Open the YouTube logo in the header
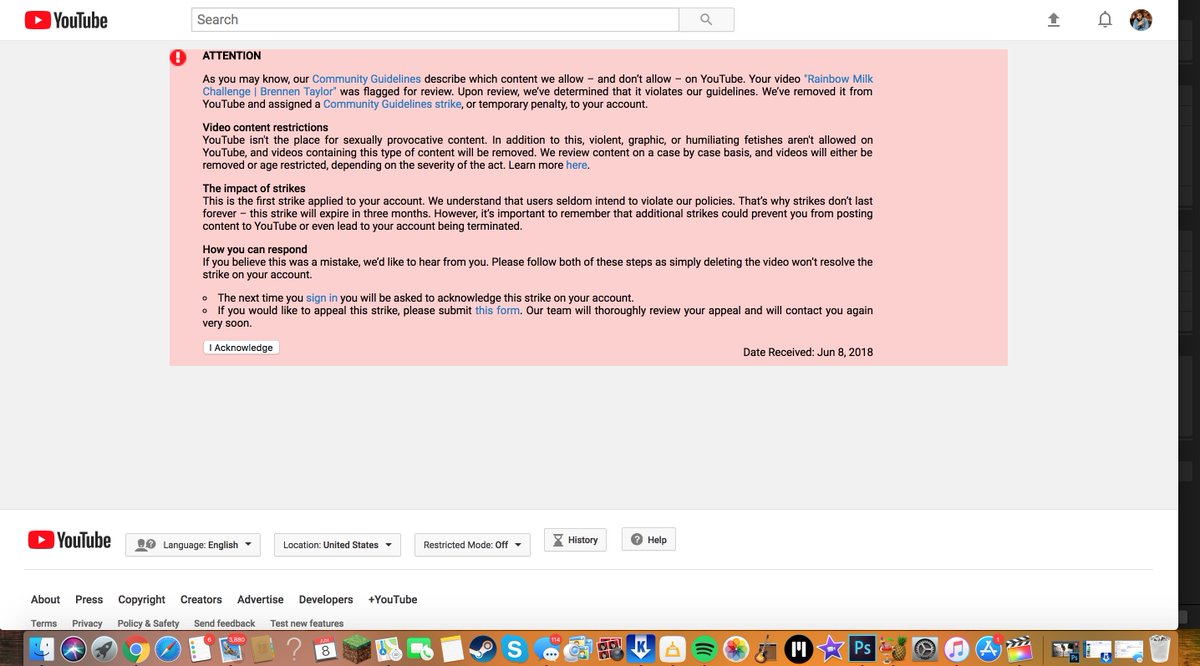The image size is (1200, 666). click(66, 20)
